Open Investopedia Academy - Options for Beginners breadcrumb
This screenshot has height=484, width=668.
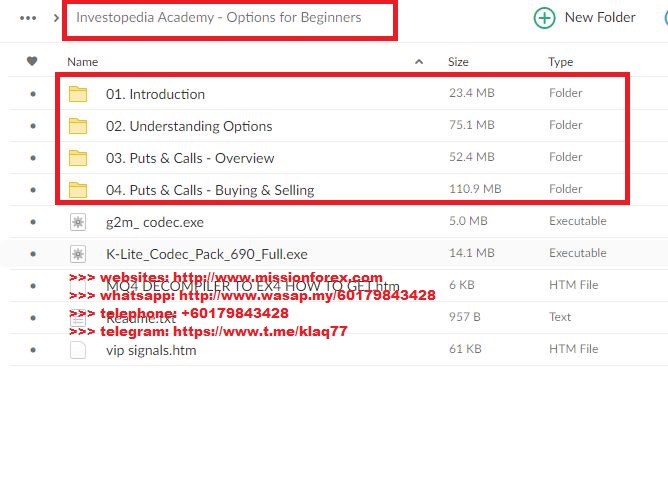click(x=219, y=17)
